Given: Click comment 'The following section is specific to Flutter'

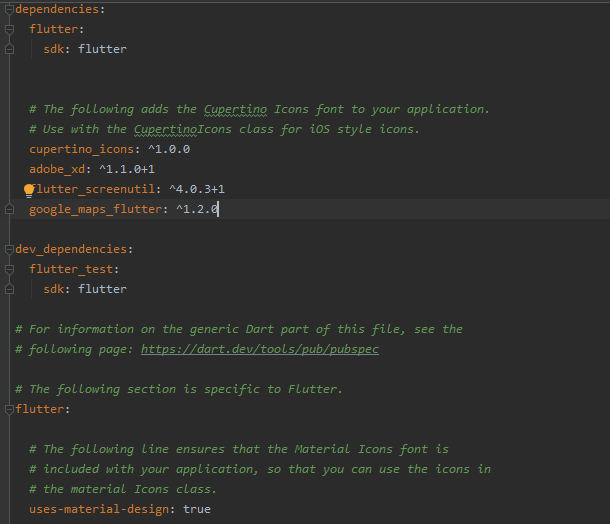Looking at the screenshot, I should tap(179, 389).
